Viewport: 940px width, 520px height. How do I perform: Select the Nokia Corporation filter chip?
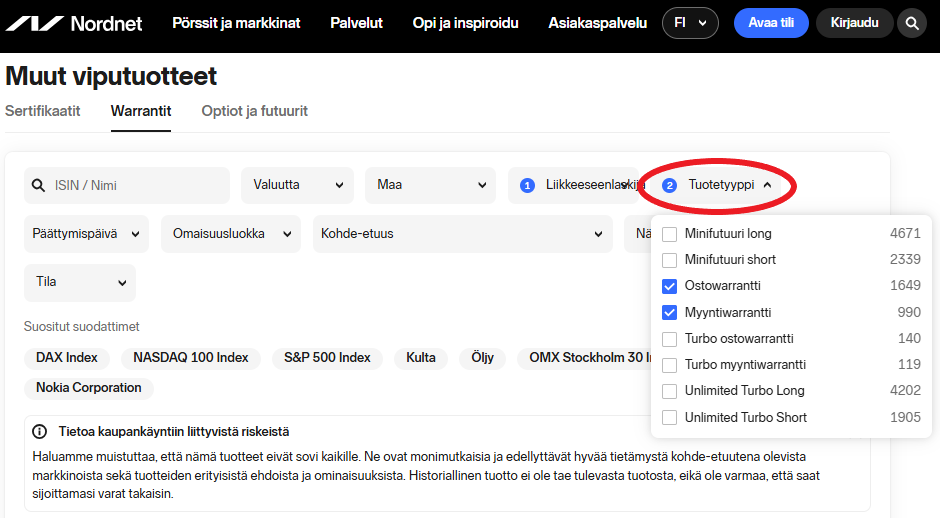(x=89, y=388)
